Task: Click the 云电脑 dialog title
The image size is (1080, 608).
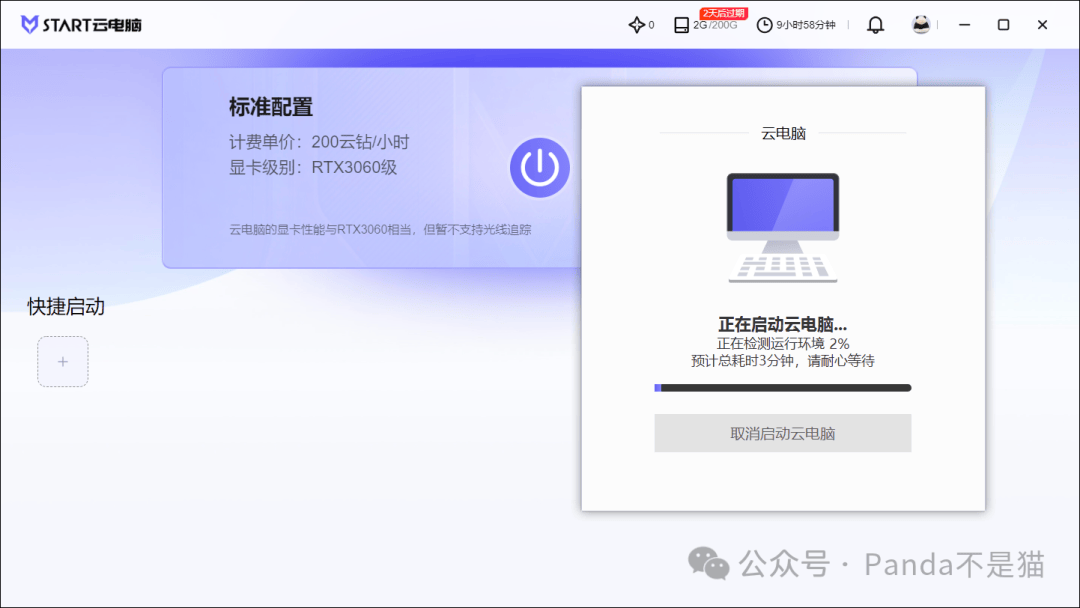Action: (783, 133)
